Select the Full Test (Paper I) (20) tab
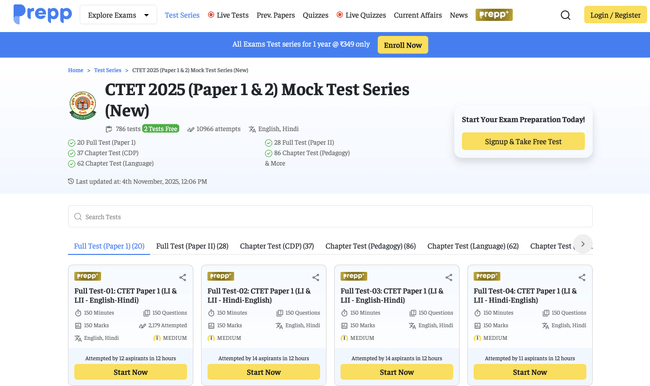Screen dimensions: 650x386 [109, 246]
